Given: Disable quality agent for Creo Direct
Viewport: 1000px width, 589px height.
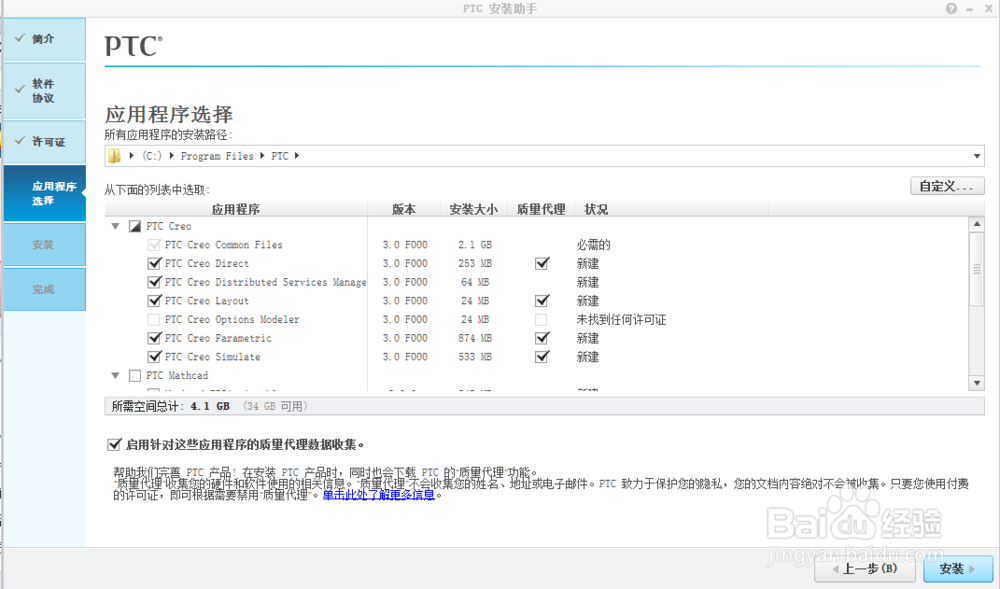Looking at the screenshot, I should (541, 263).
